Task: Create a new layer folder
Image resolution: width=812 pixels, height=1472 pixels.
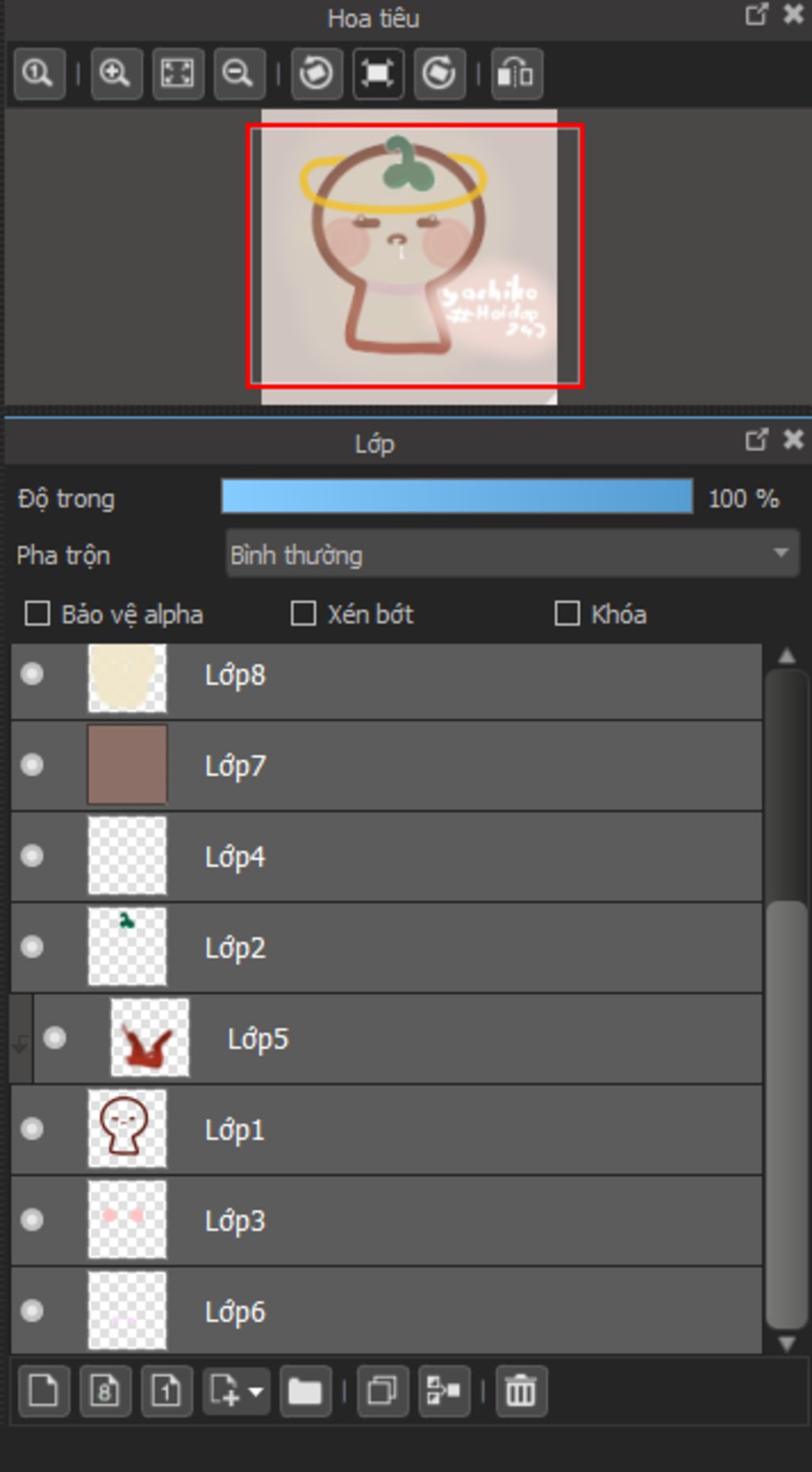Action: [x=304, y=1390]
